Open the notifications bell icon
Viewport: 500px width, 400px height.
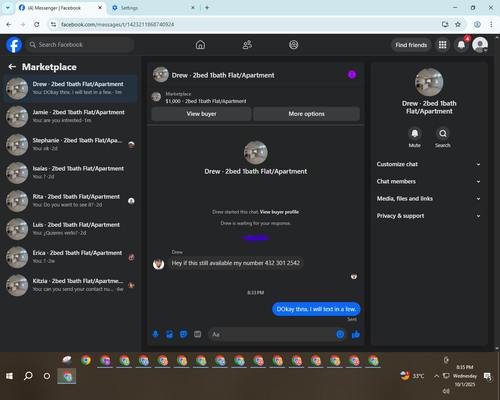pyautogui.click(x=461, y=45)
